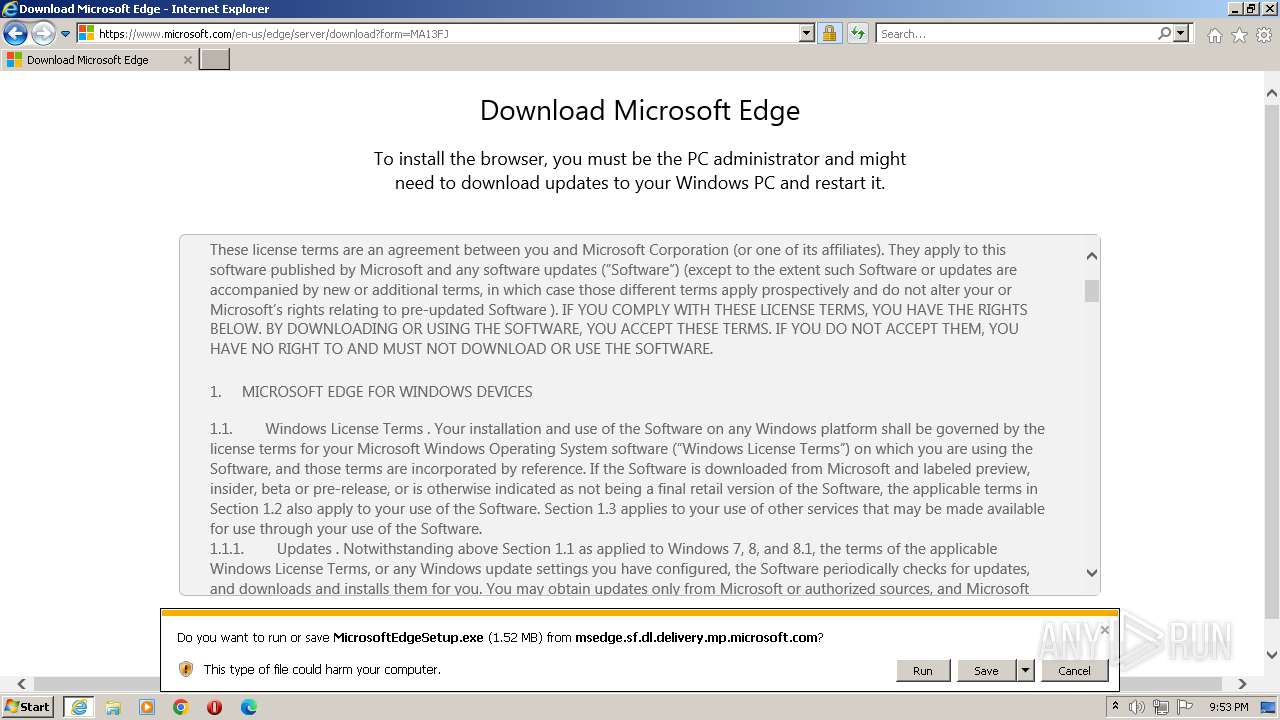Open media player taskbar icon

(147, 707)
